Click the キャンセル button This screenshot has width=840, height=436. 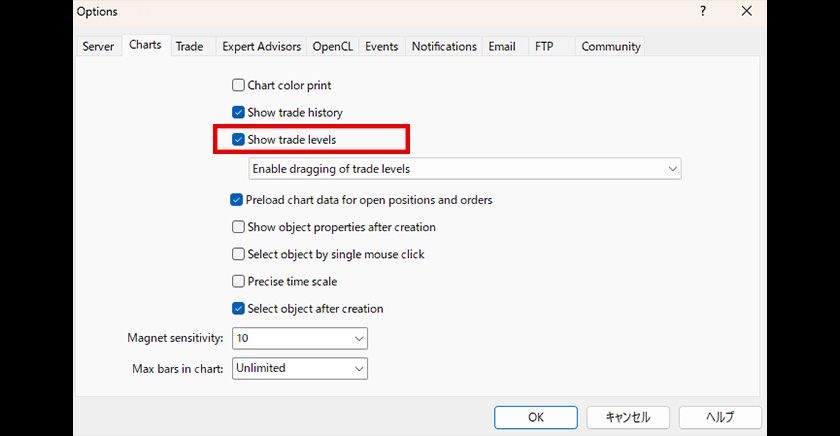(628, 417)
